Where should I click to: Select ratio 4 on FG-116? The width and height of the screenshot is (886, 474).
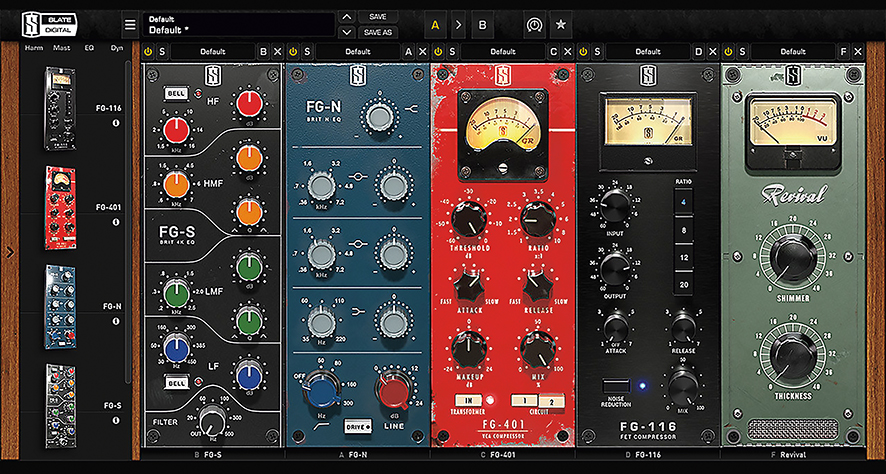[x=684, y=203]
